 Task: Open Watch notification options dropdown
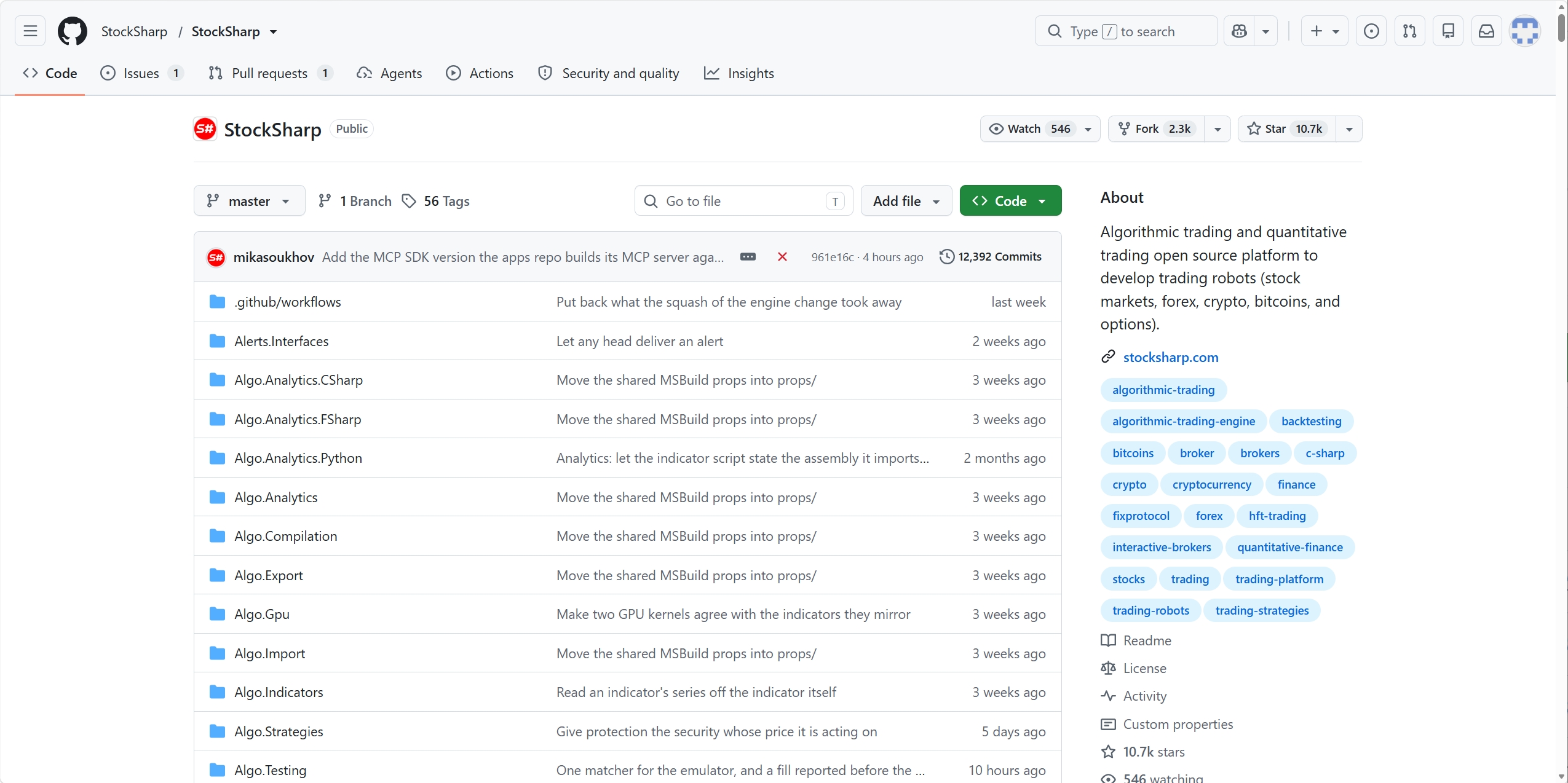click(1088, 129)
